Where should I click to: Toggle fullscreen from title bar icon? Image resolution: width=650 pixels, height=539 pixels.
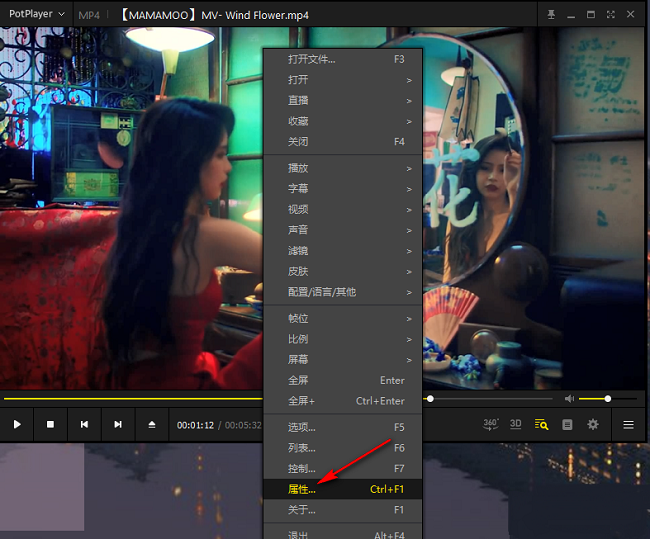click(x=611, y=15)
